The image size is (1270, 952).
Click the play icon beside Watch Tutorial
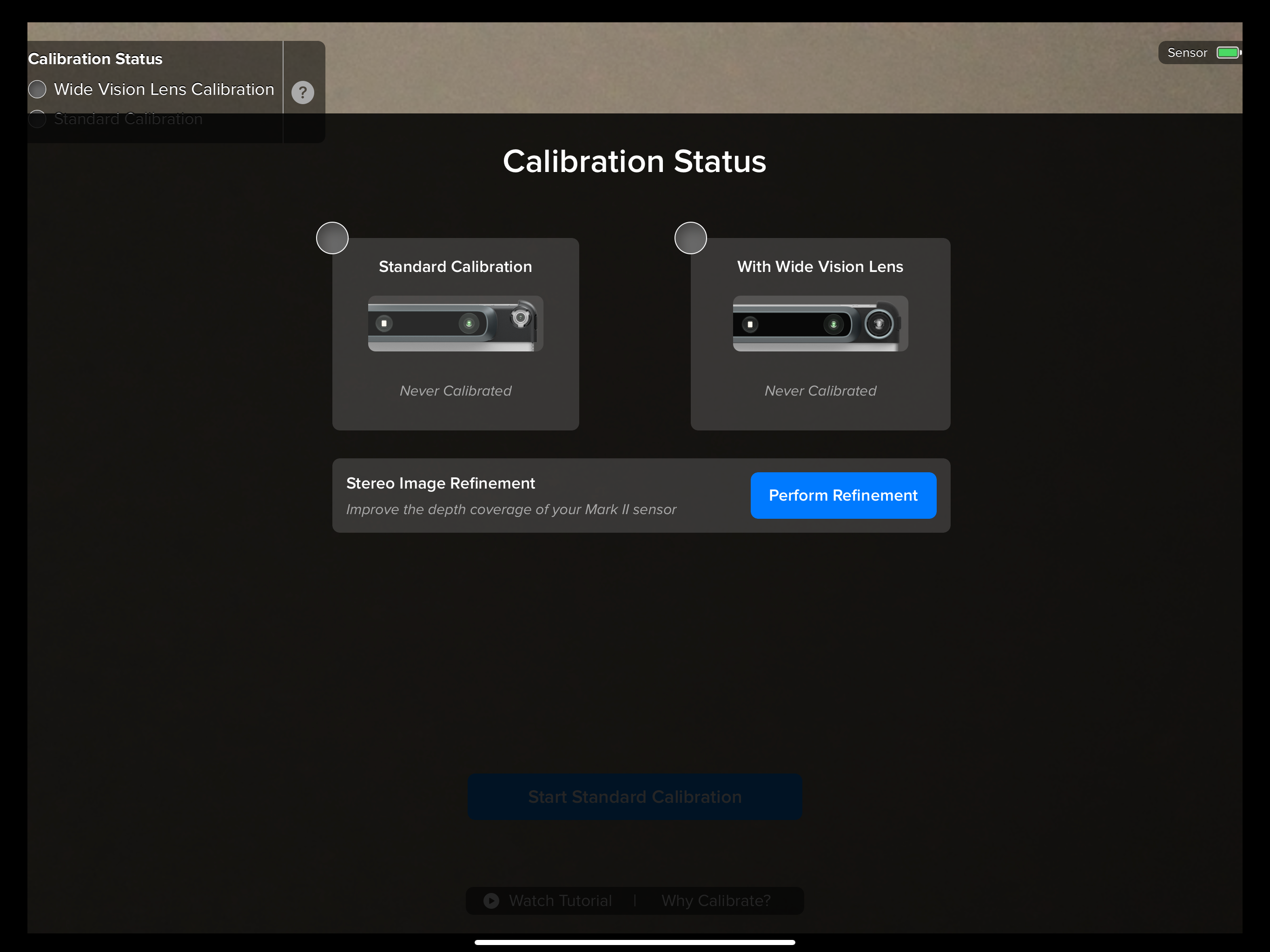coord(490,900)
